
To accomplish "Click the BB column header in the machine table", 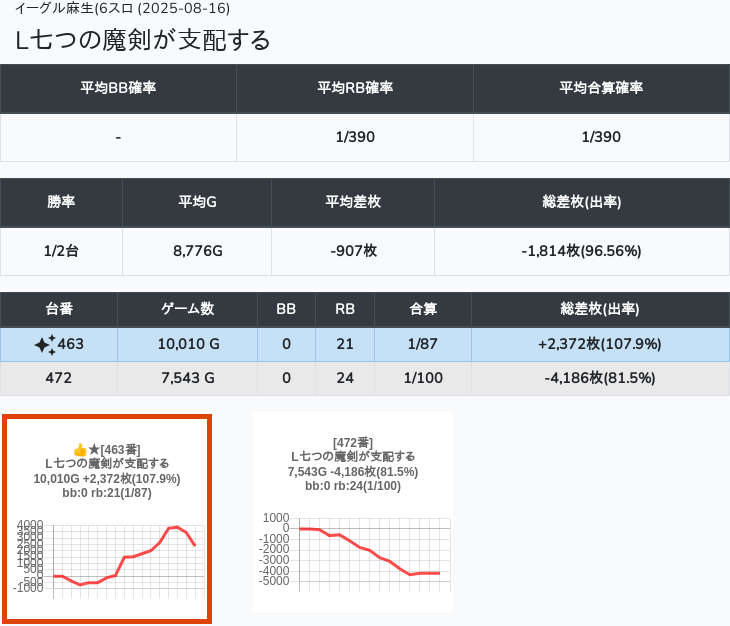I will pos(286,309).
